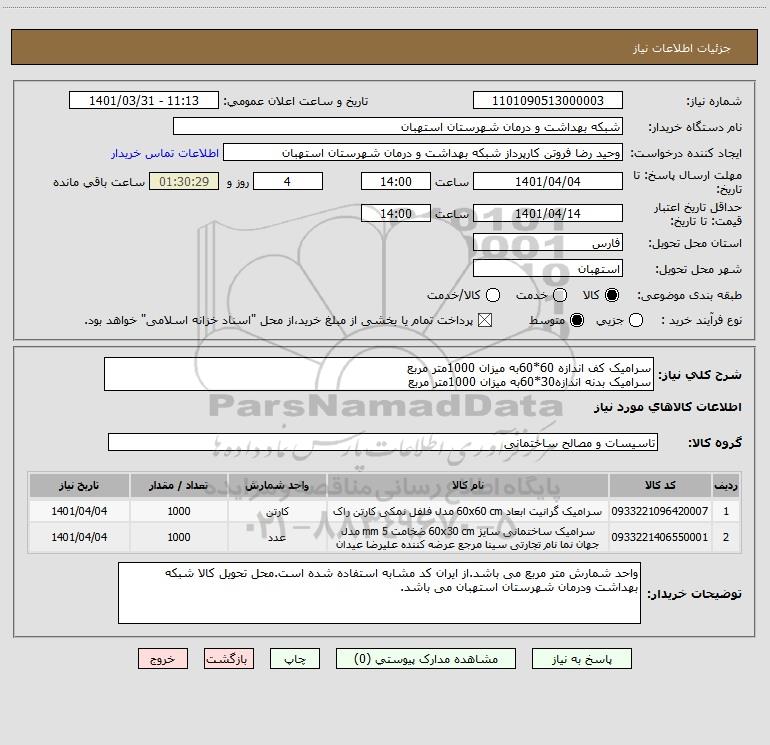Select the کالا/خدمت radio button

tap(493, 295)
